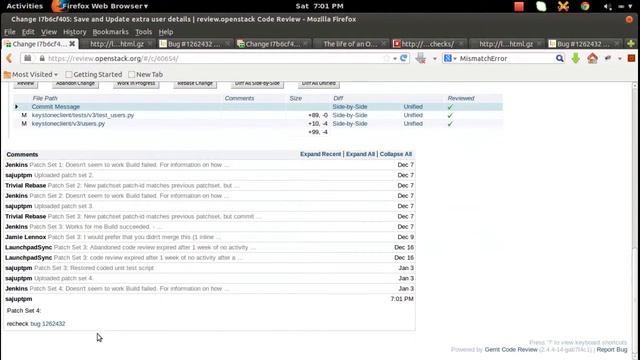640x360 pixels.
Task: Toggle reviewed checkmark for v3/users.py
Action: (x=450, y=124)
